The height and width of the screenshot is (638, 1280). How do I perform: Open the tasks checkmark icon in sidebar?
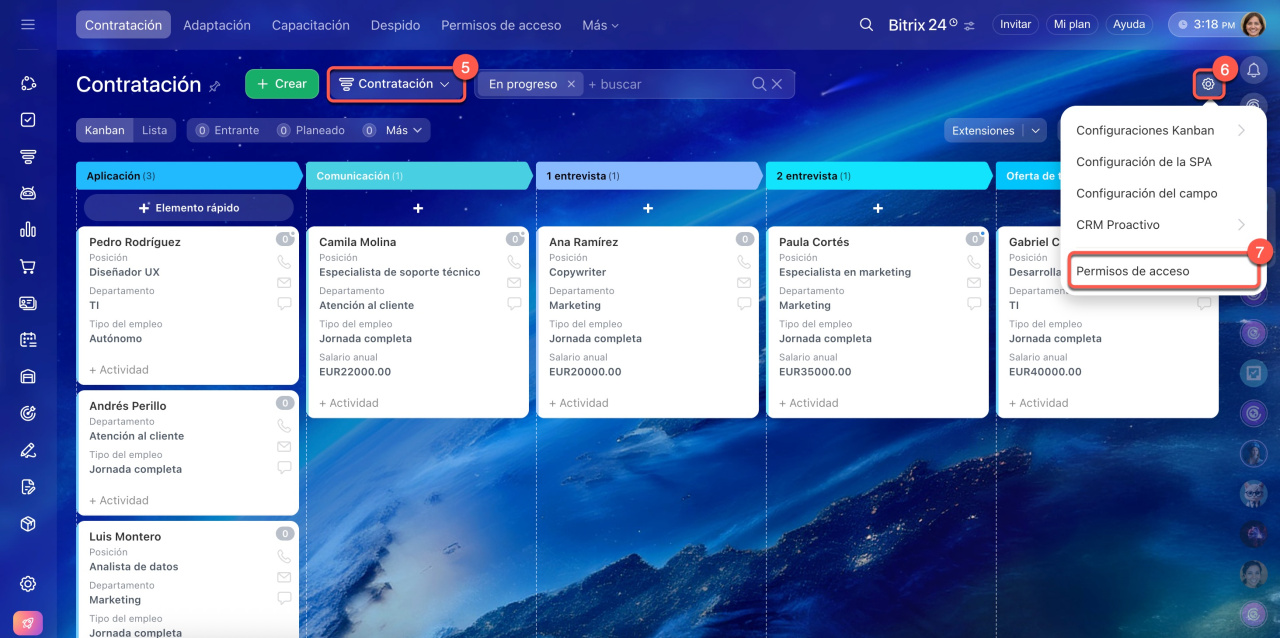(x=28, y=120)
